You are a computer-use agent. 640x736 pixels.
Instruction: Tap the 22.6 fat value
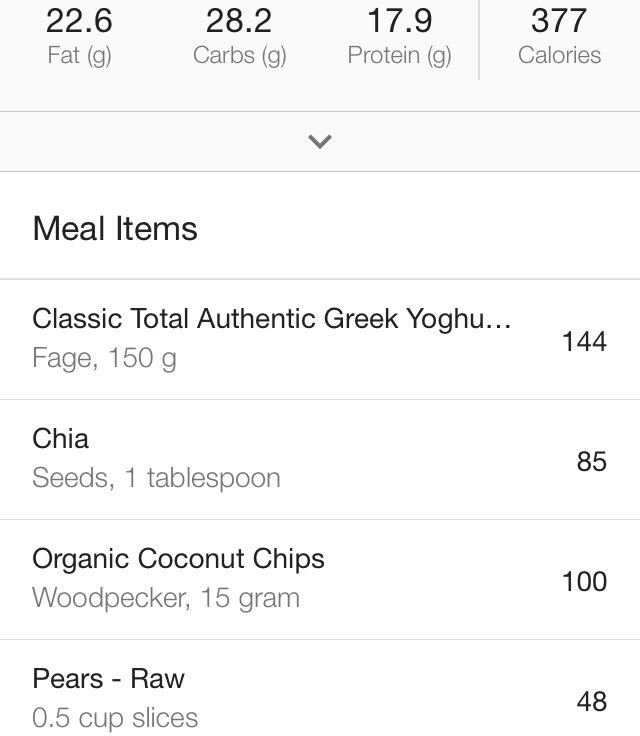79,20
